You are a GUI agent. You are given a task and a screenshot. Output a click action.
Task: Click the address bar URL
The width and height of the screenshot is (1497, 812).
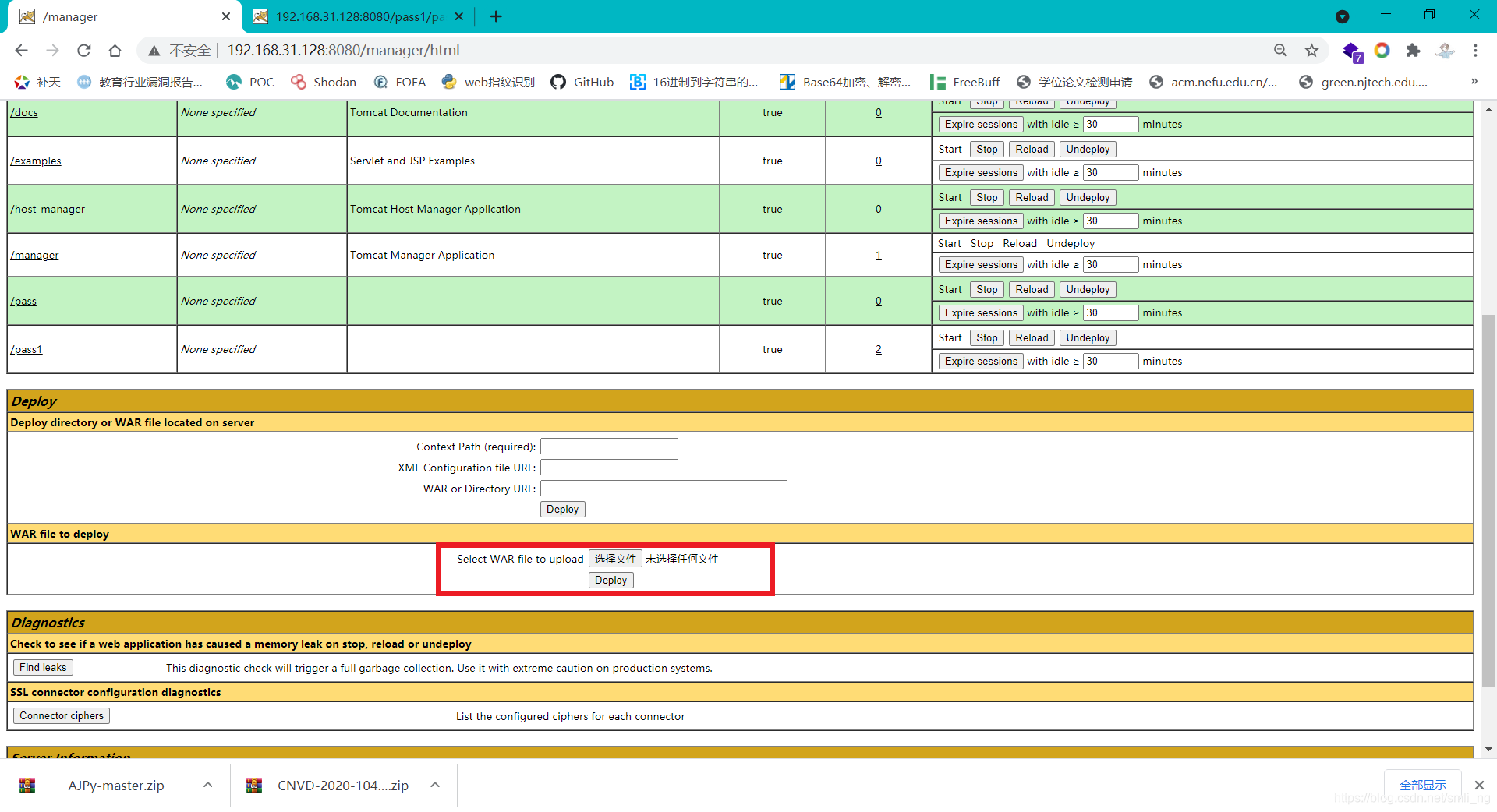[x=343, y=51]
